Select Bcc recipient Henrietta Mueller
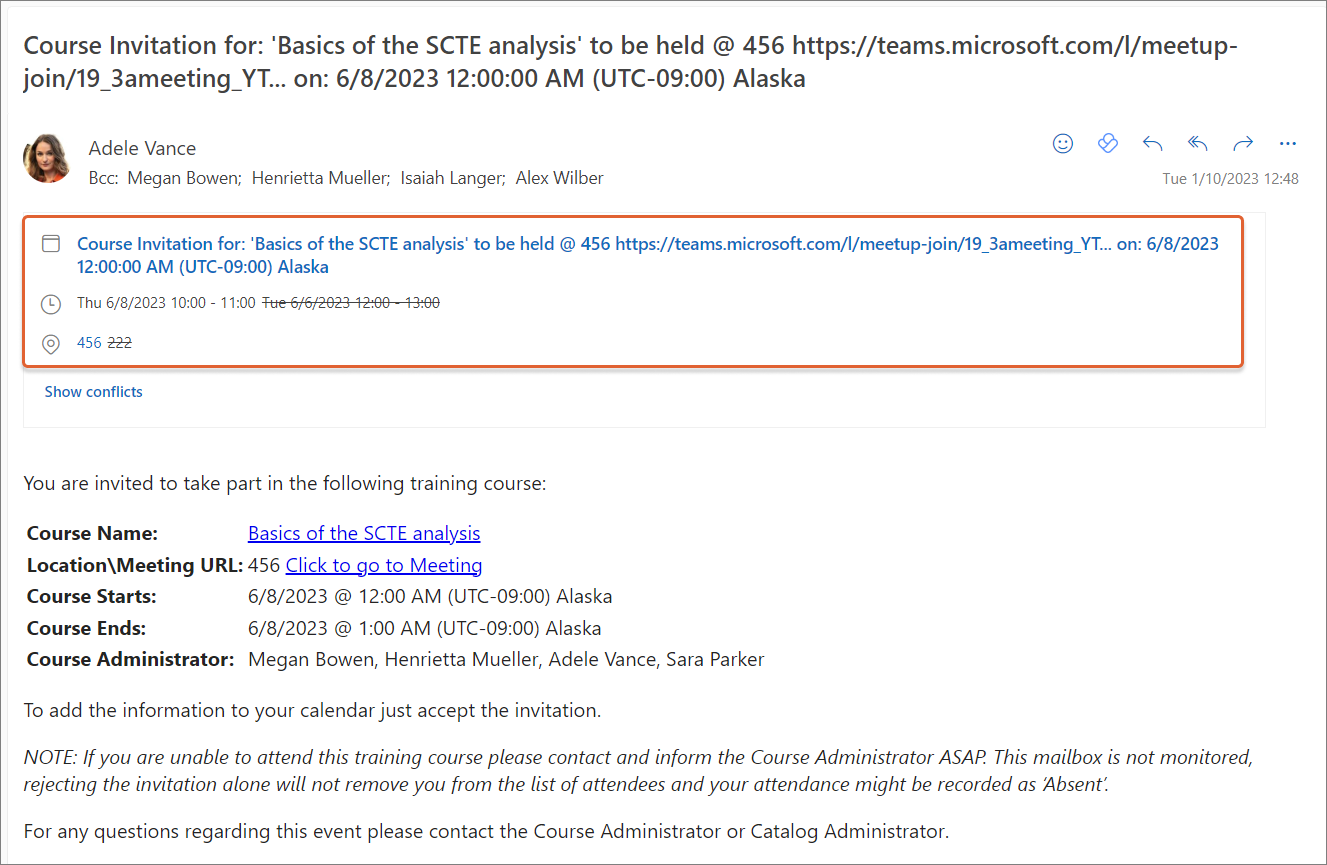The image size is (1327, 865). coord(319,178)
